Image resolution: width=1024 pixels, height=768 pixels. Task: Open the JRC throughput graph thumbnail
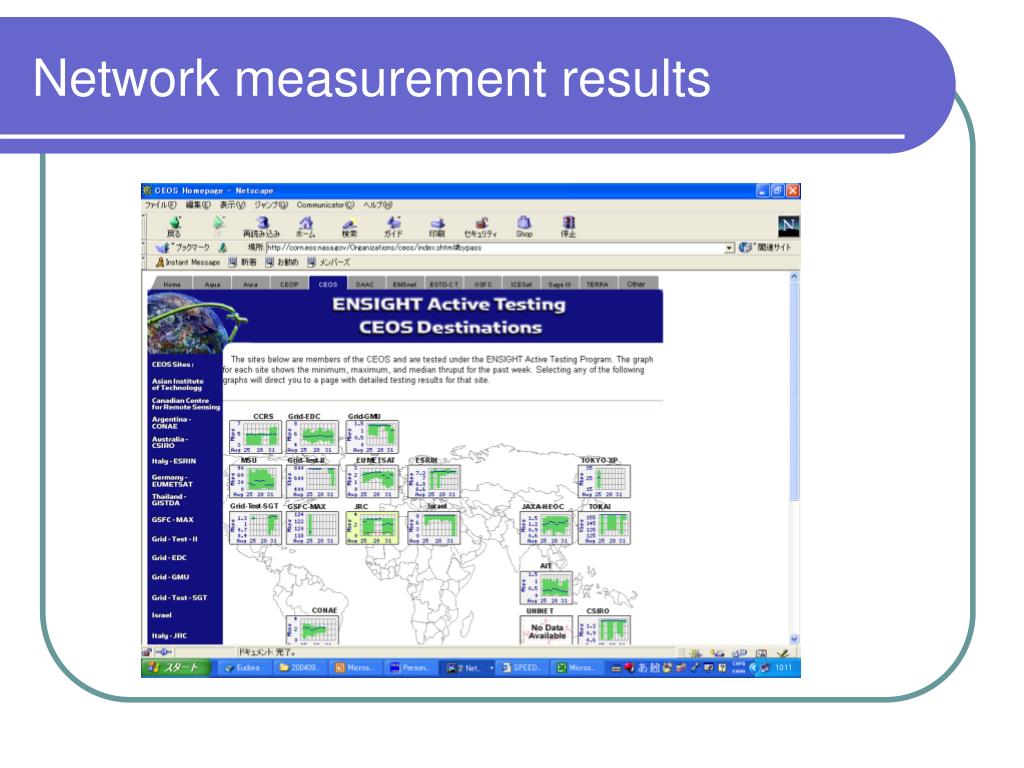tap(372, 528)
